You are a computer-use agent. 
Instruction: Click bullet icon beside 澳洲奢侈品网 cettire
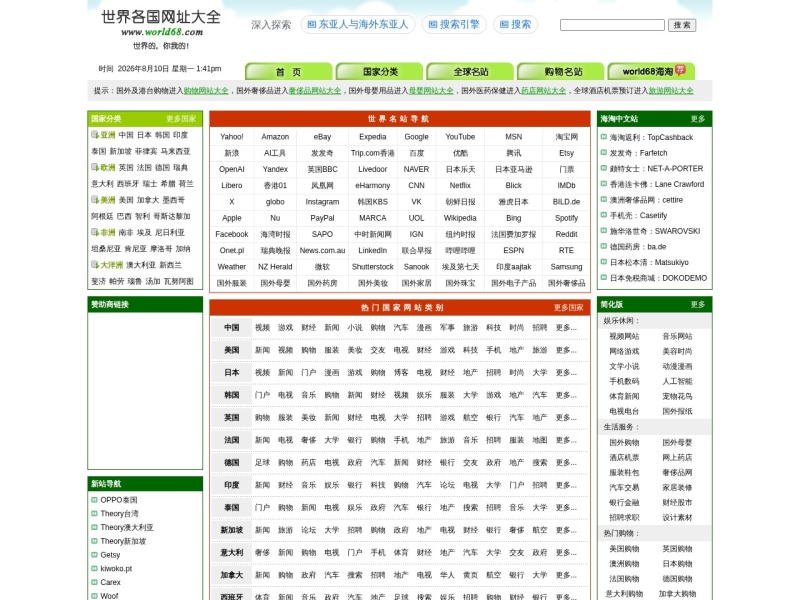pos(604,199)
